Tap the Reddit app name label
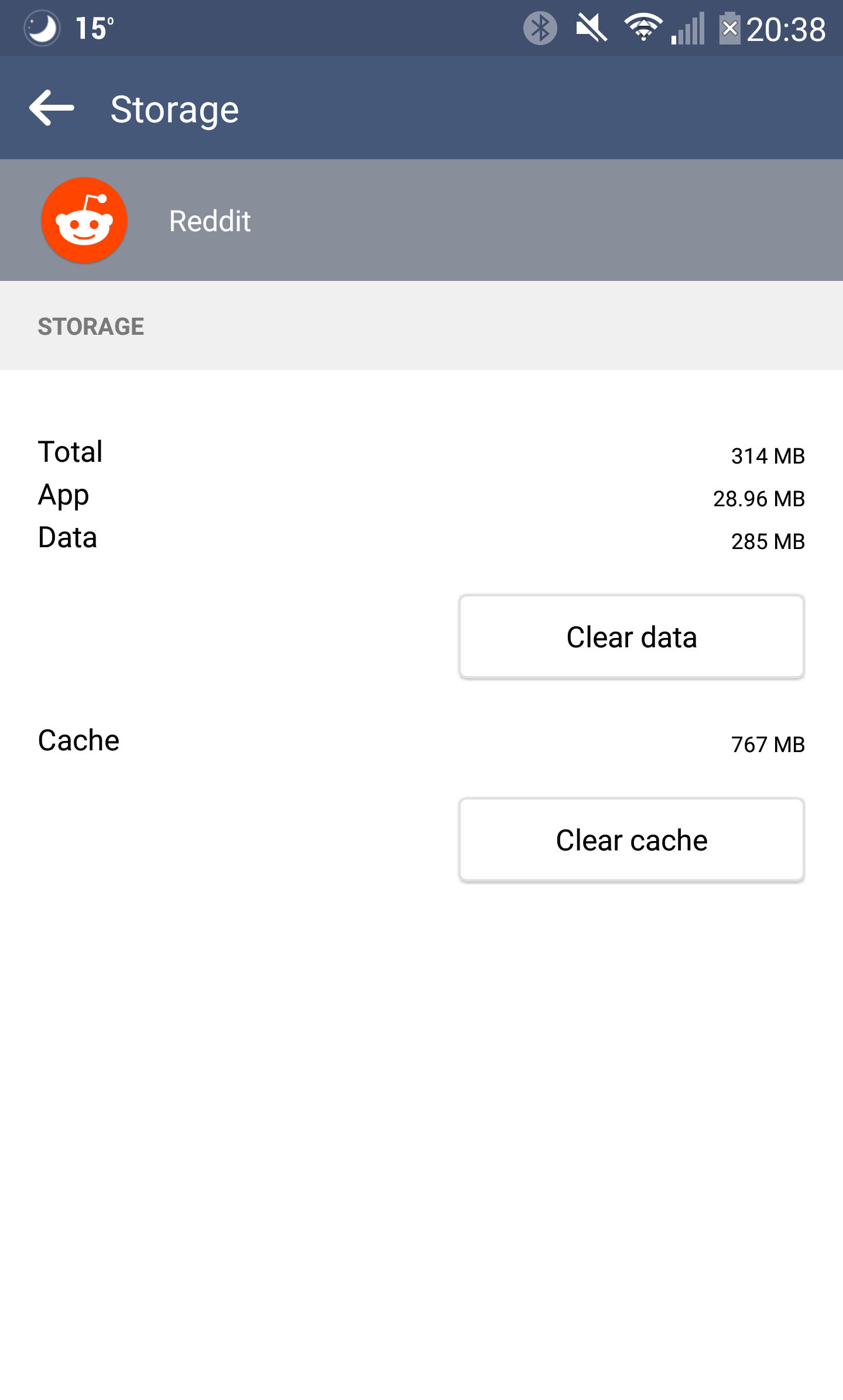 (210, 221)
